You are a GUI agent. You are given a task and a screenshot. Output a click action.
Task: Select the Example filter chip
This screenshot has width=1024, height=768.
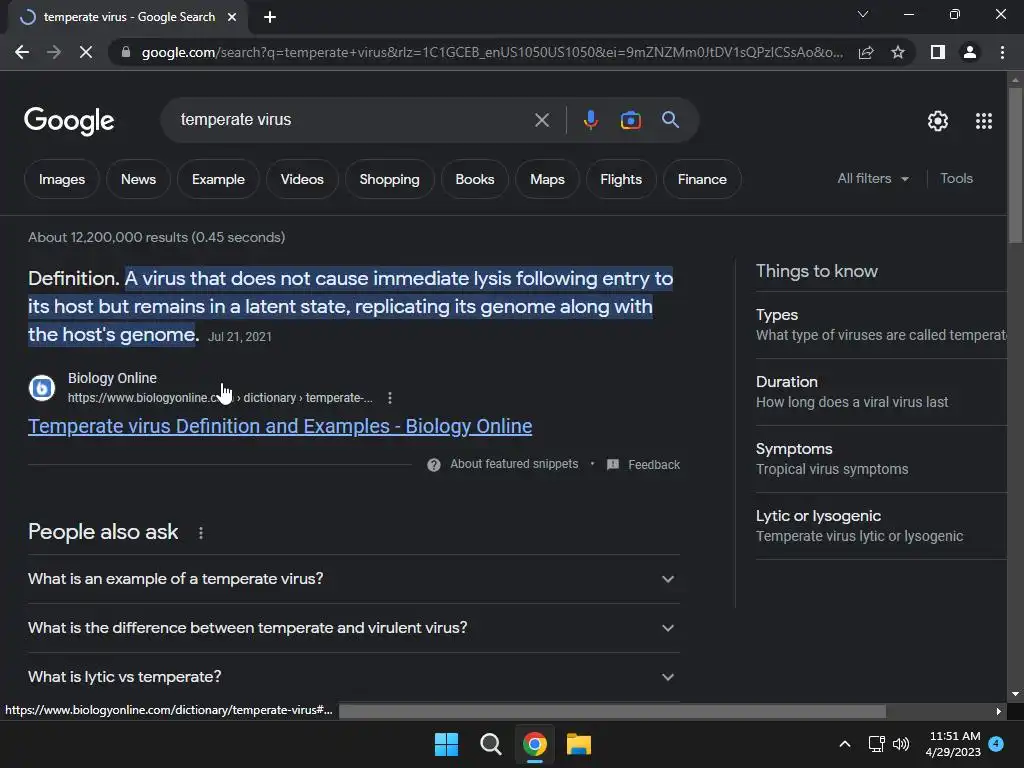point(218,179)
